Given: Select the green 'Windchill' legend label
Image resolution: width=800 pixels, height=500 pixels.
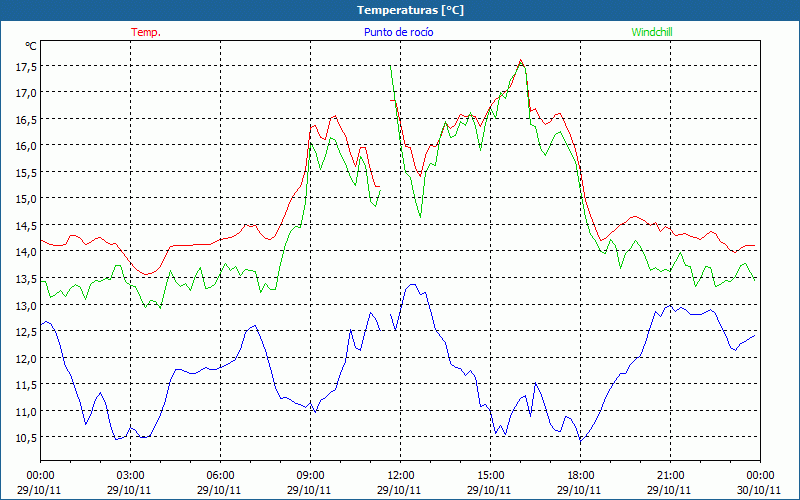Looking at the screenshot, I should coord(652,32).
